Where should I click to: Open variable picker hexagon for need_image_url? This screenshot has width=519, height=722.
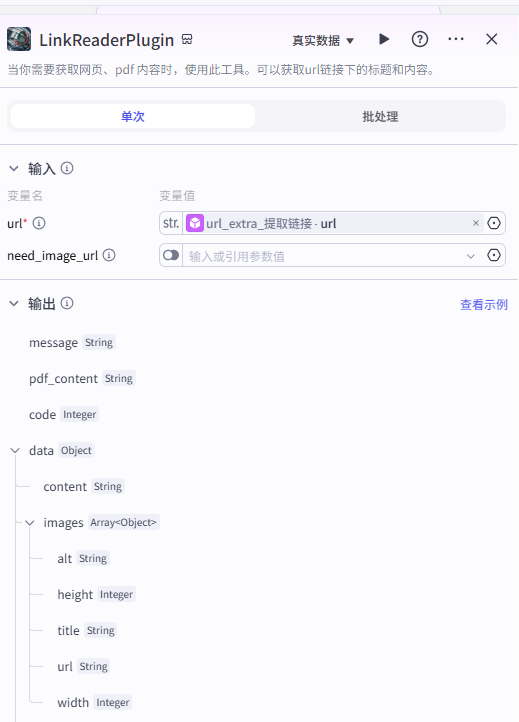[x=494, y=255]
